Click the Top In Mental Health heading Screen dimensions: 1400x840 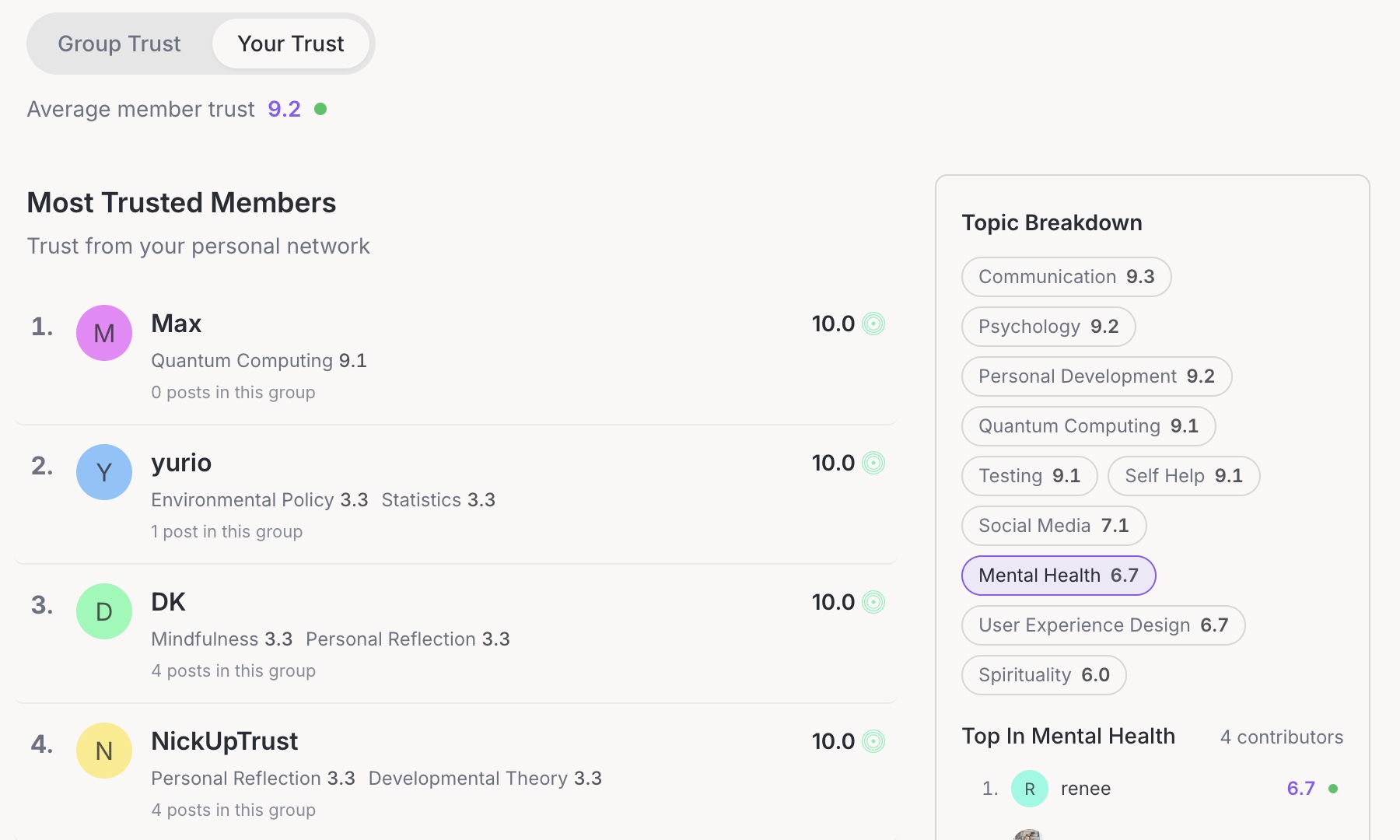[1069, 737]
